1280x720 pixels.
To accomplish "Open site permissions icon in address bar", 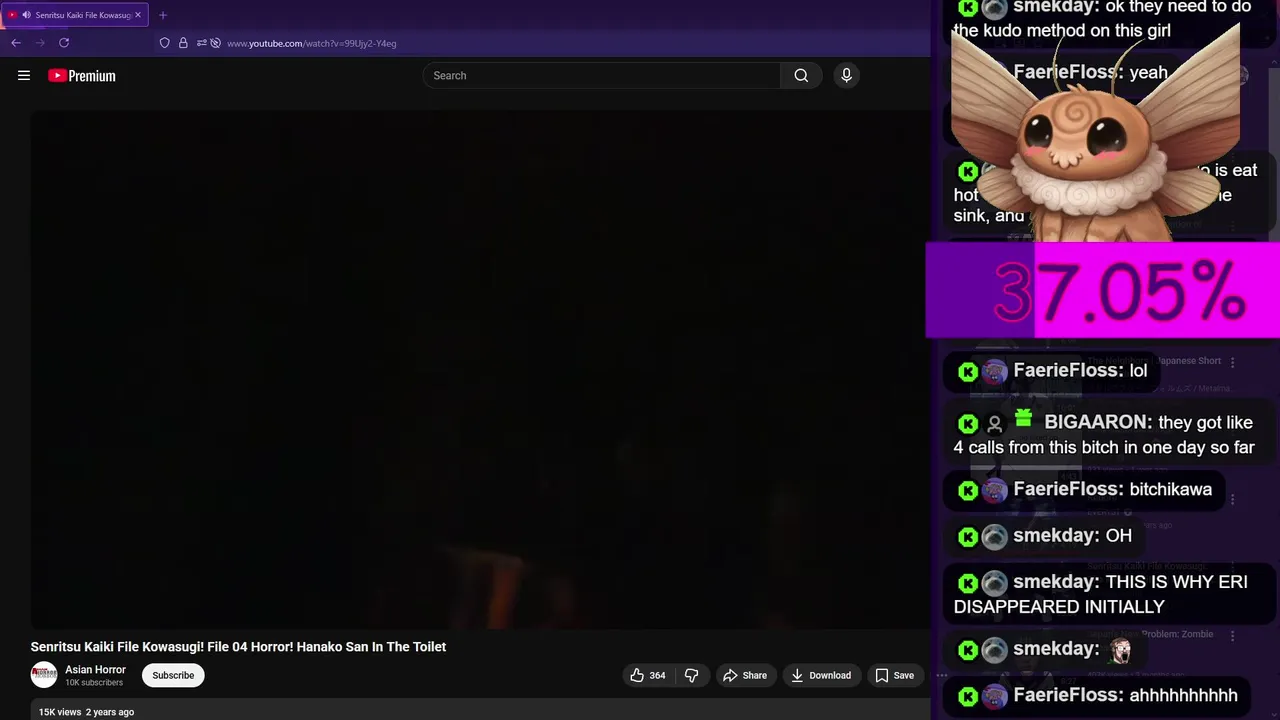I will click(201, 43).
